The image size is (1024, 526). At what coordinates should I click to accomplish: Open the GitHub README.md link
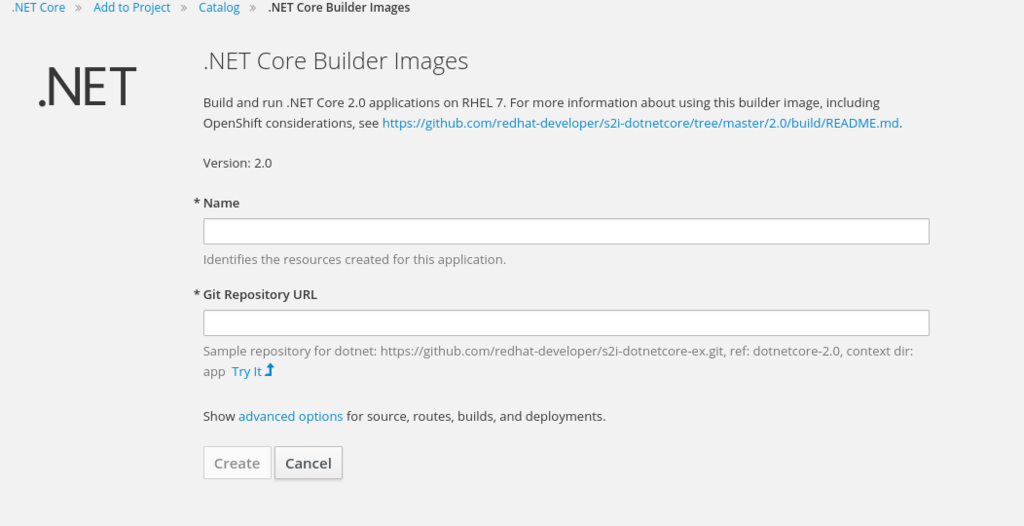(641, 123)
